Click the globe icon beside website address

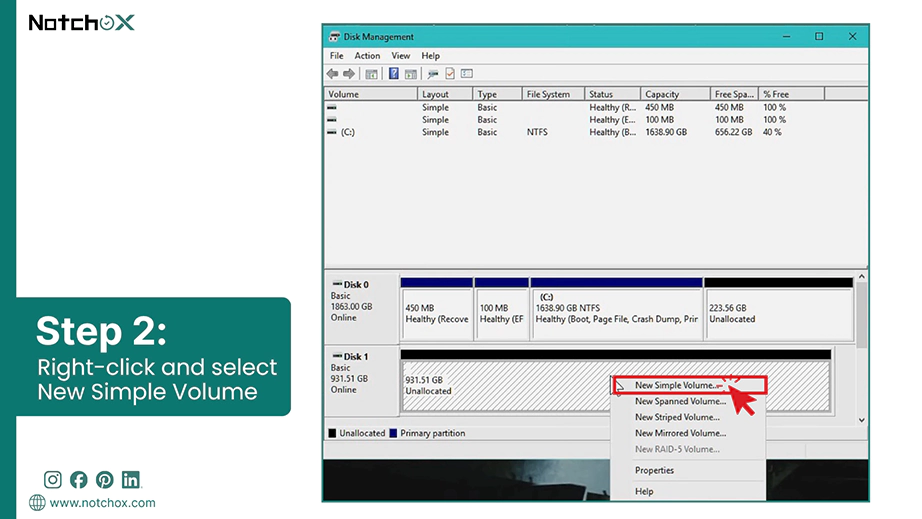(x=37, y=503)
